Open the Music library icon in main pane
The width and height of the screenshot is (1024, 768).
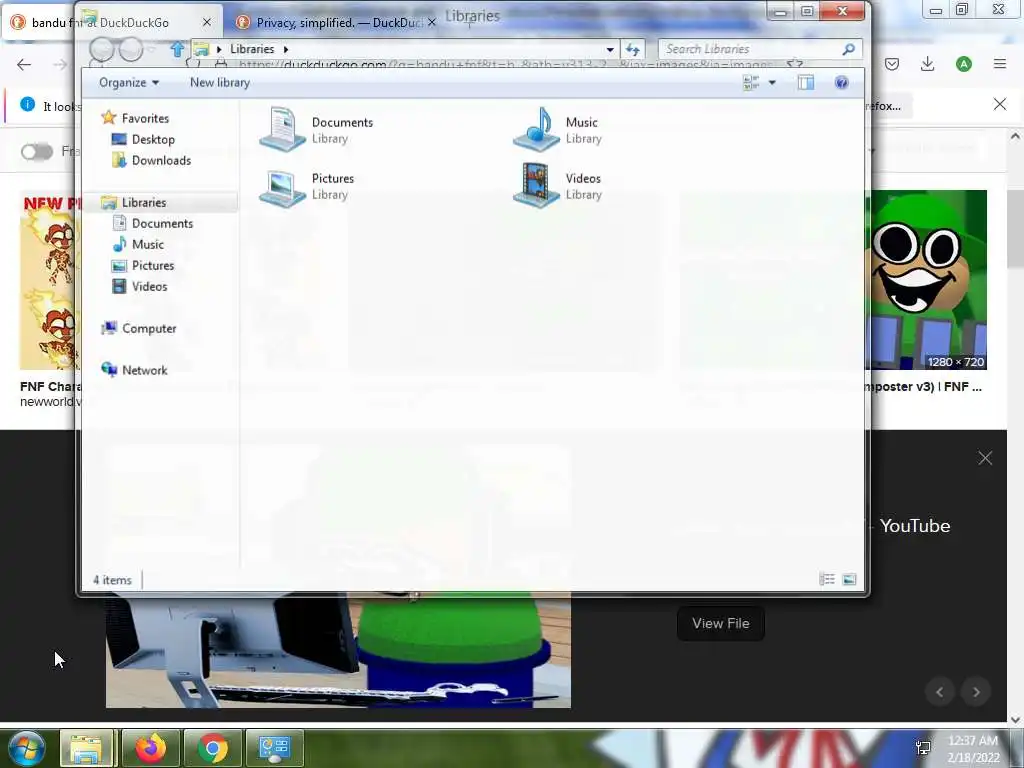(536, 129)
